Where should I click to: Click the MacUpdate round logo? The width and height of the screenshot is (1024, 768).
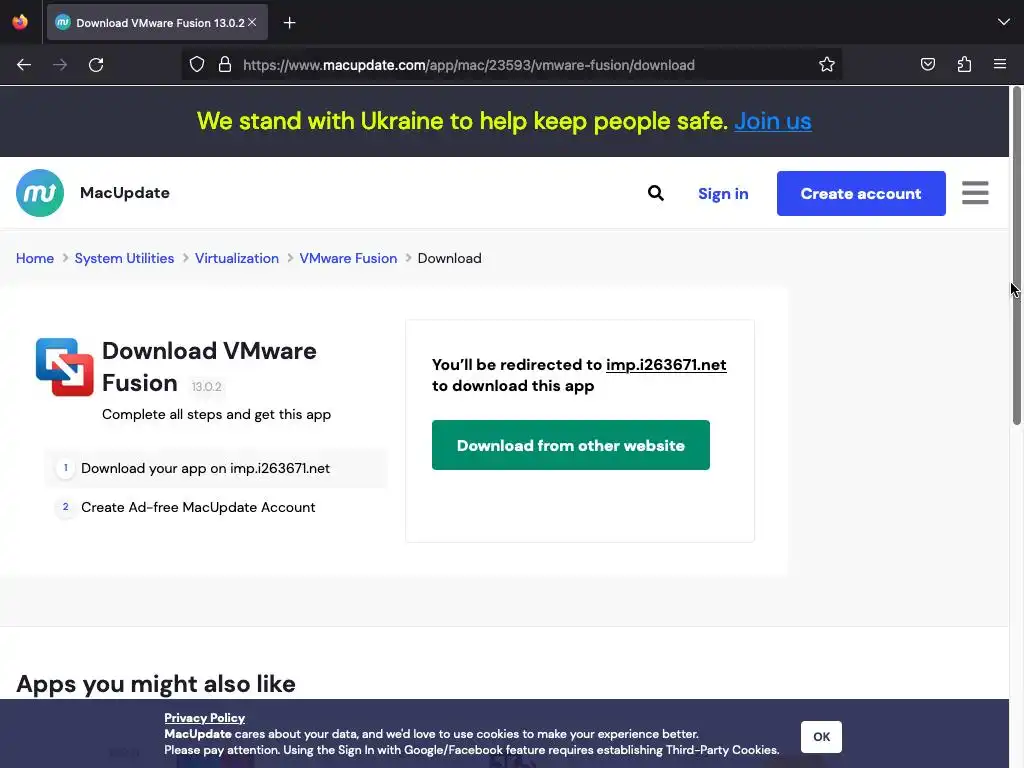[40, 193]
